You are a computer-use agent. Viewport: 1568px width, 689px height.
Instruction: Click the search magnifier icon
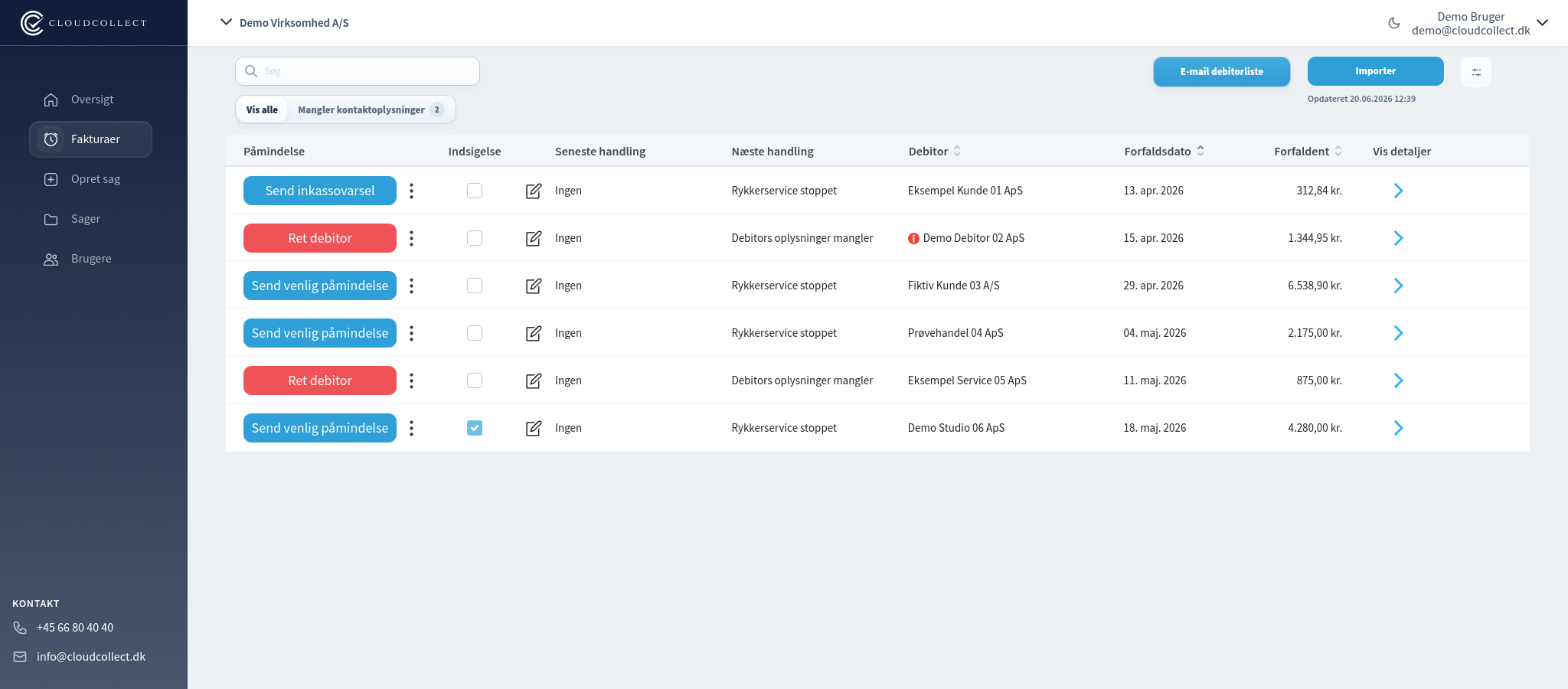pos(250,71)
